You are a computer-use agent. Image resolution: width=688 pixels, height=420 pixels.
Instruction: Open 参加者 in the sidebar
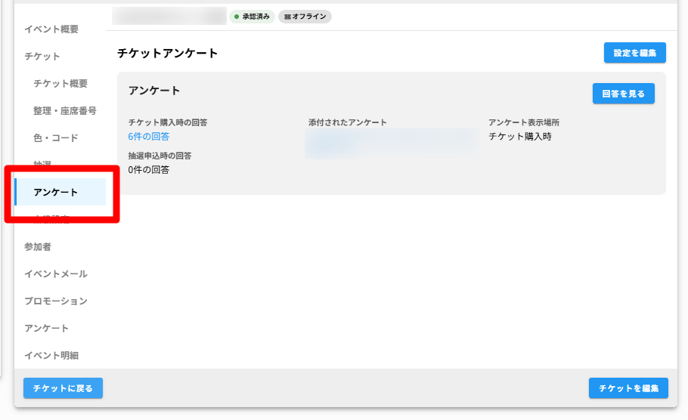pyautogui.click(x=38, y=247)
